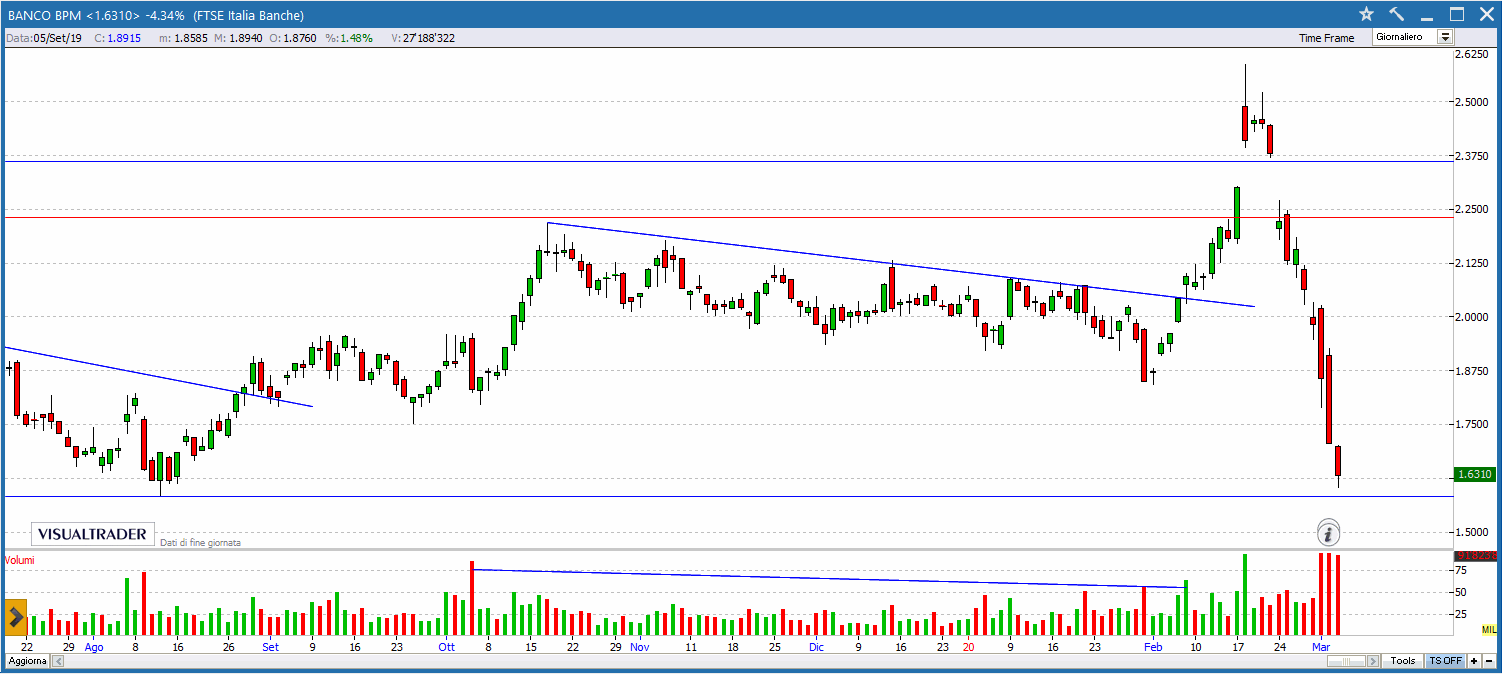Zoom in with the plus button

pos(1474,661)
